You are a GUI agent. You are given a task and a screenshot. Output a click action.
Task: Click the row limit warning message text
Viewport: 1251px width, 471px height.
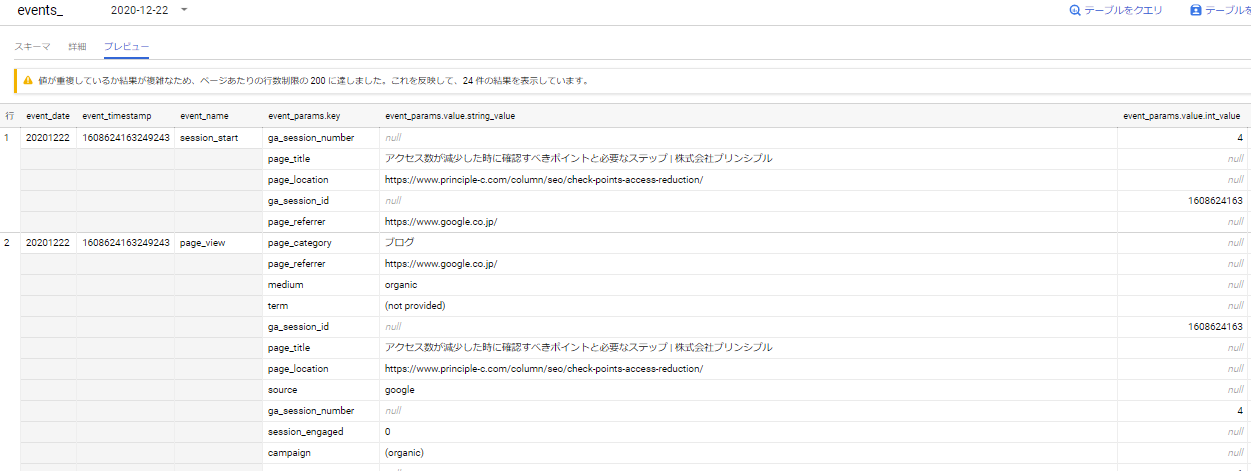(x=320, y=81)
